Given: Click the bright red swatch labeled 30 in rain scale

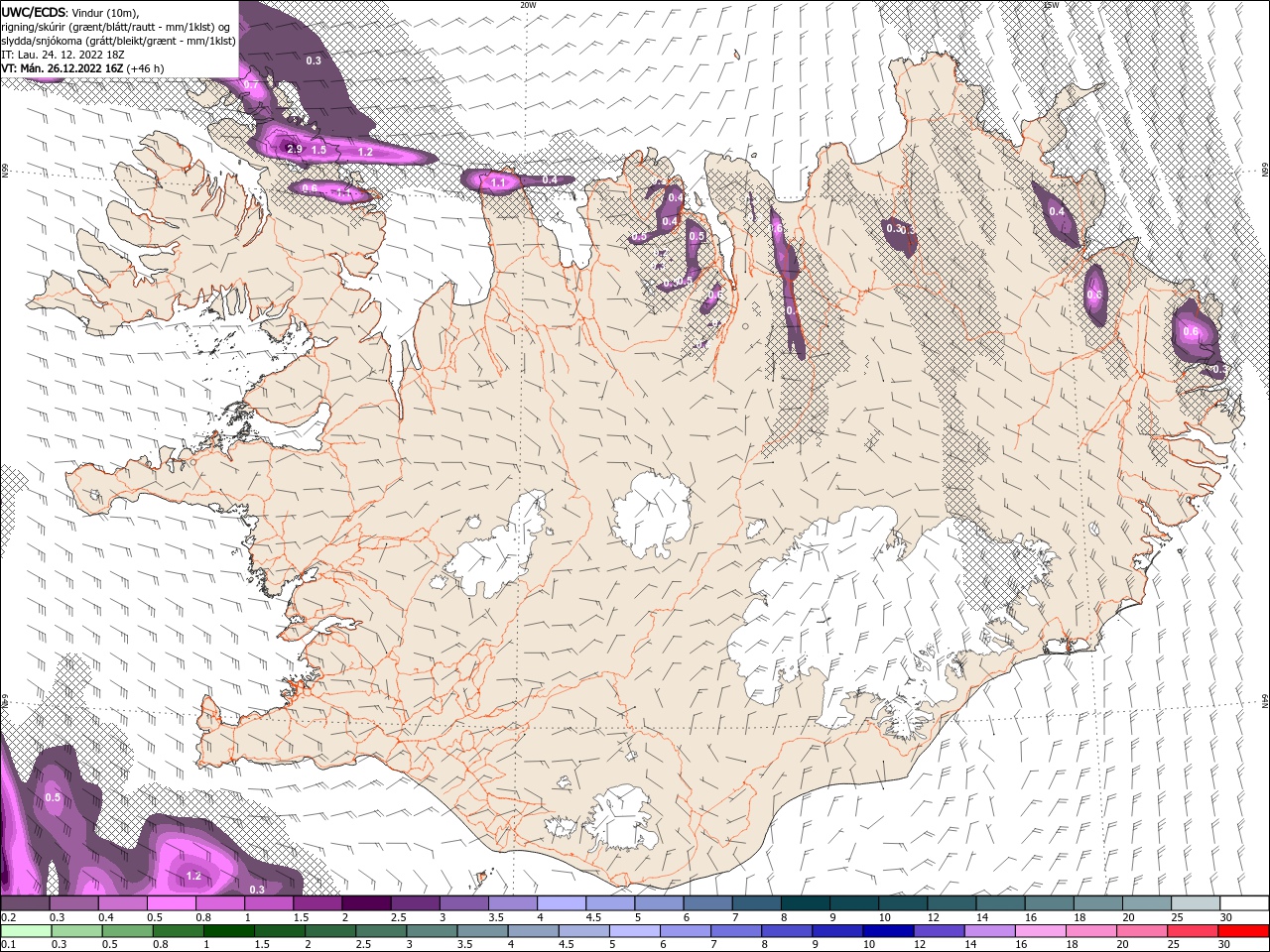Looking at the screenshot, I should pos(1245,931).
